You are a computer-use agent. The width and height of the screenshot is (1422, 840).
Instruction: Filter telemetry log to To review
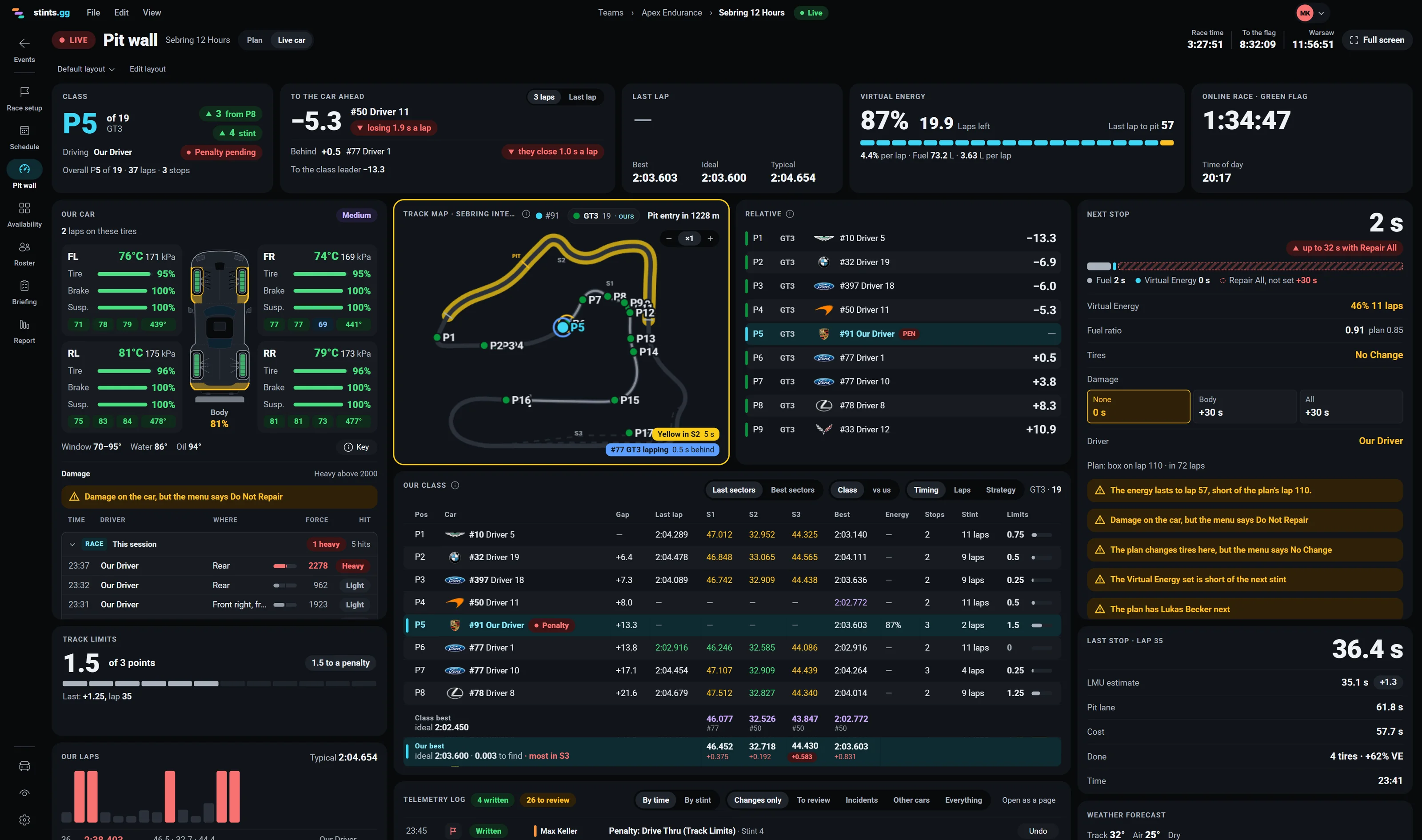tap(813, 800)
